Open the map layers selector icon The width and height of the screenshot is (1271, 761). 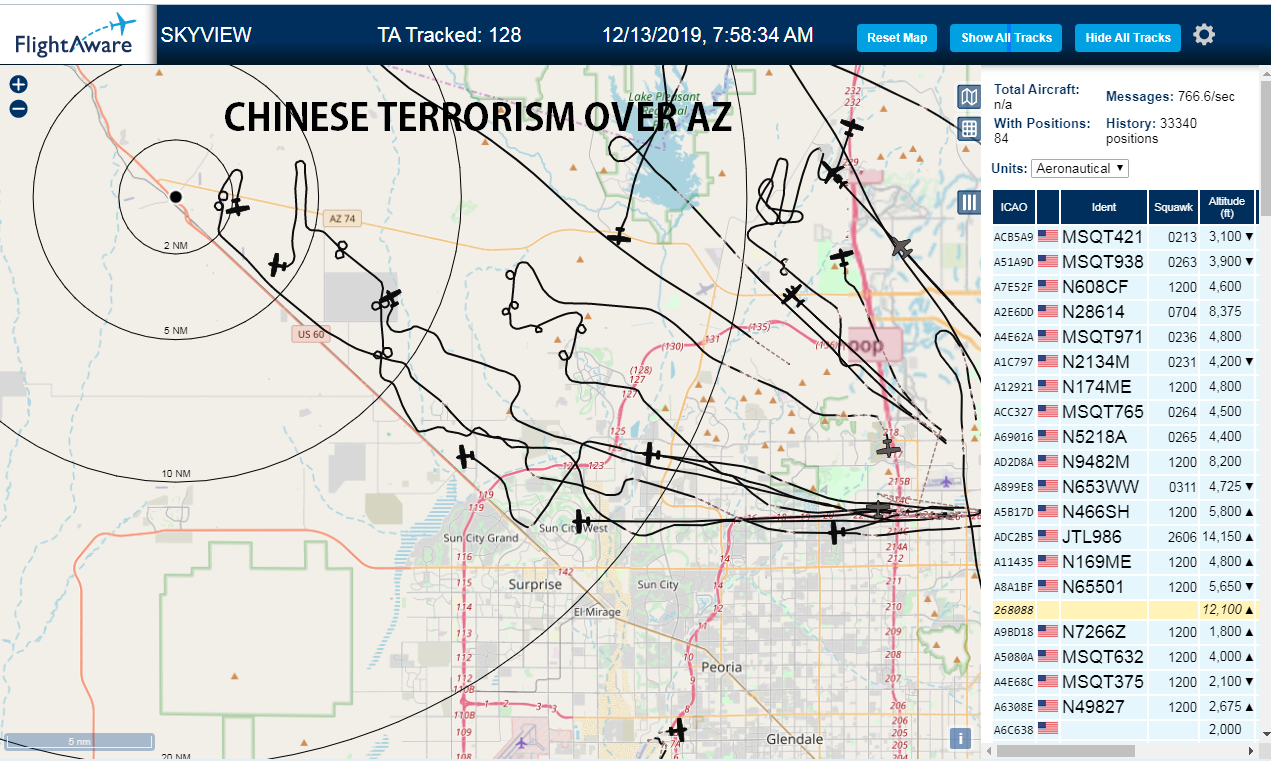[x=968, y=97]
